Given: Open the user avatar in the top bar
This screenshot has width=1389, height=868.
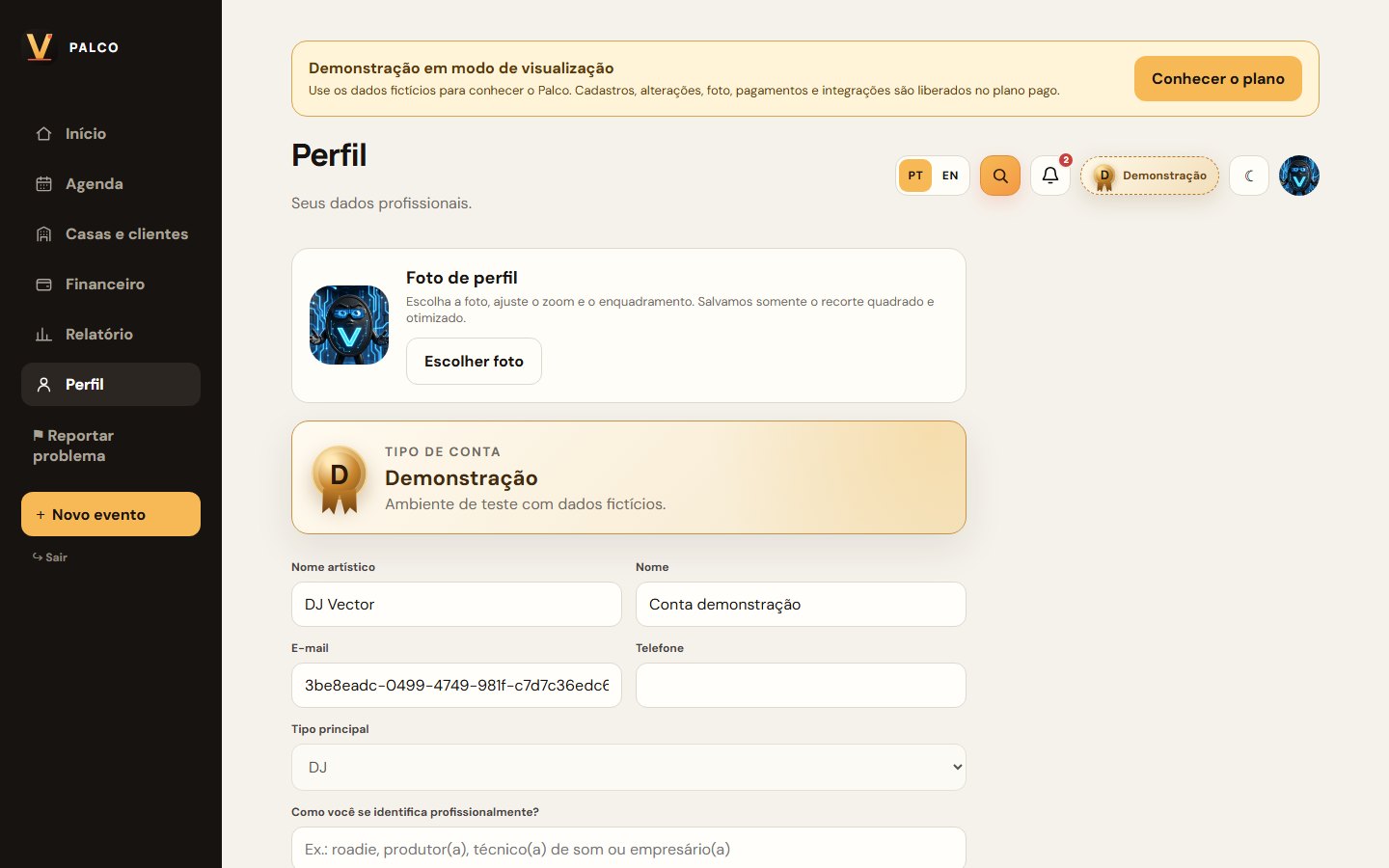Looking at the screenshot, I should (x=1299, y=176).
